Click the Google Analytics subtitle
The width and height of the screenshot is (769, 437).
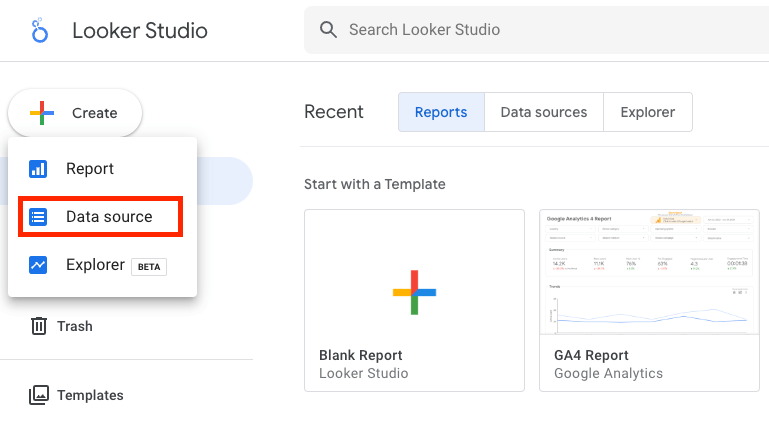(608, 374)
